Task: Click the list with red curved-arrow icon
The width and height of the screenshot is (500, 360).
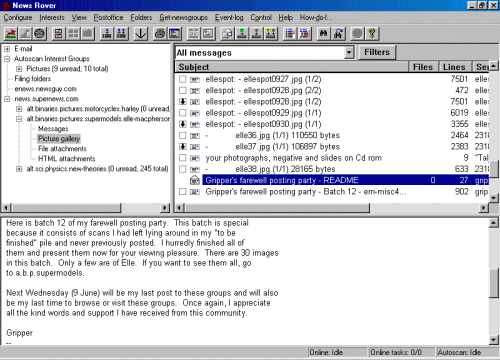Action: click(x=305, y=34)
